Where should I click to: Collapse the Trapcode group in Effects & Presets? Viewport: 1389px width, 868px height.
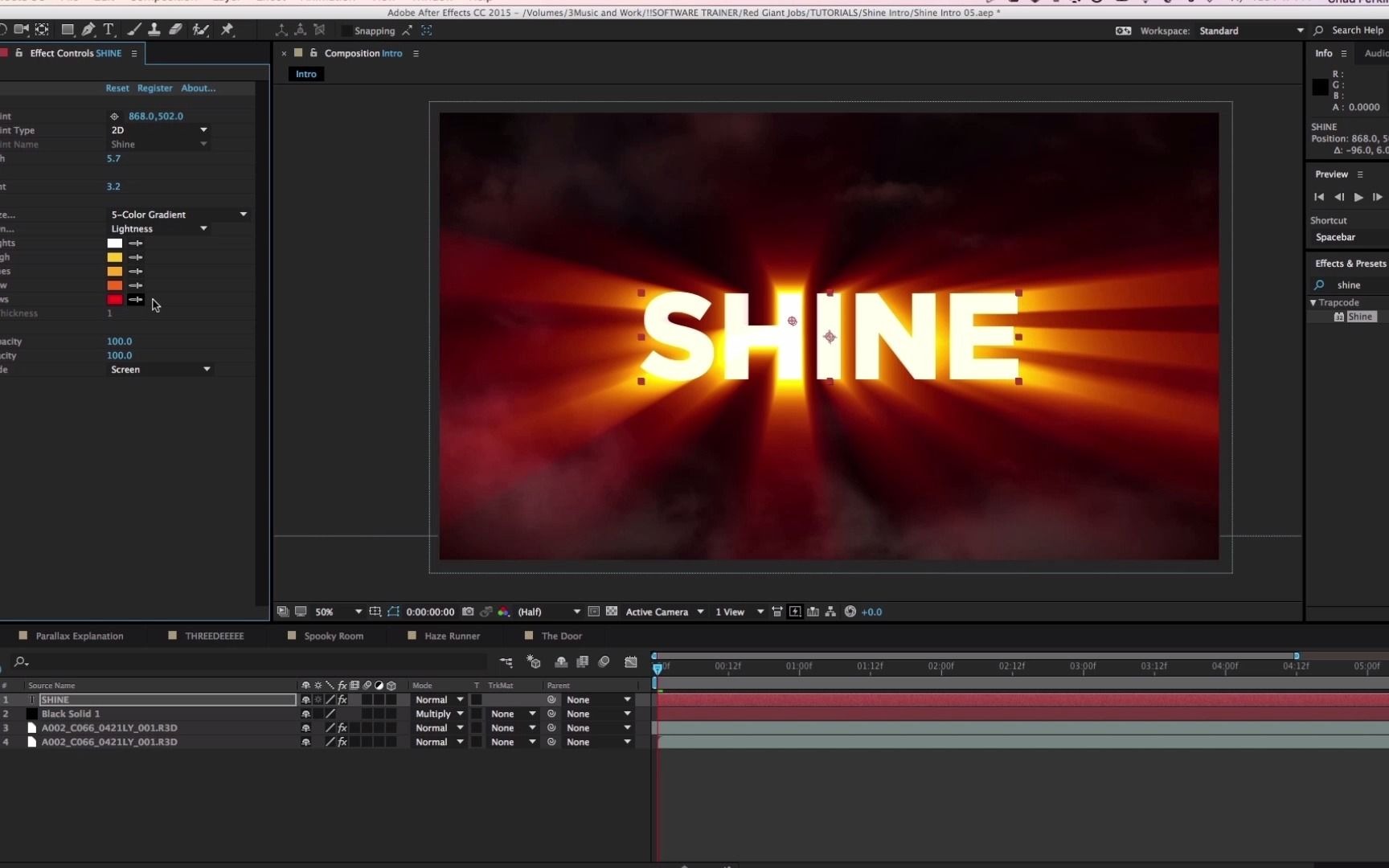pos(1313,302)
